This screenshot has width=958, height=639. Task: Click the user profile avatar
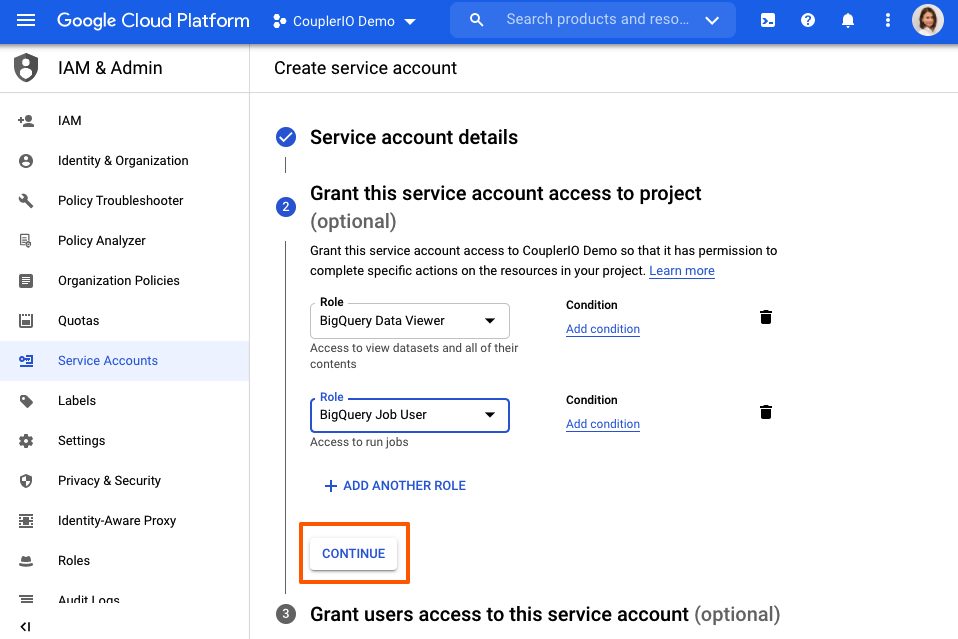tap(928, 21)
